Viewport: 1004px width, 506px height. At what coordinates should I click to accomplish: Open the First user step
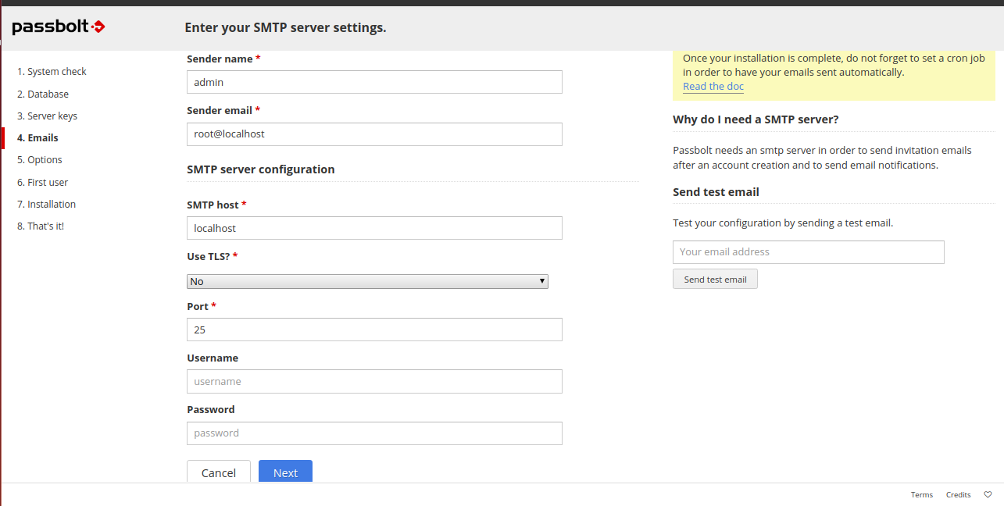click(x=42, y=182)
